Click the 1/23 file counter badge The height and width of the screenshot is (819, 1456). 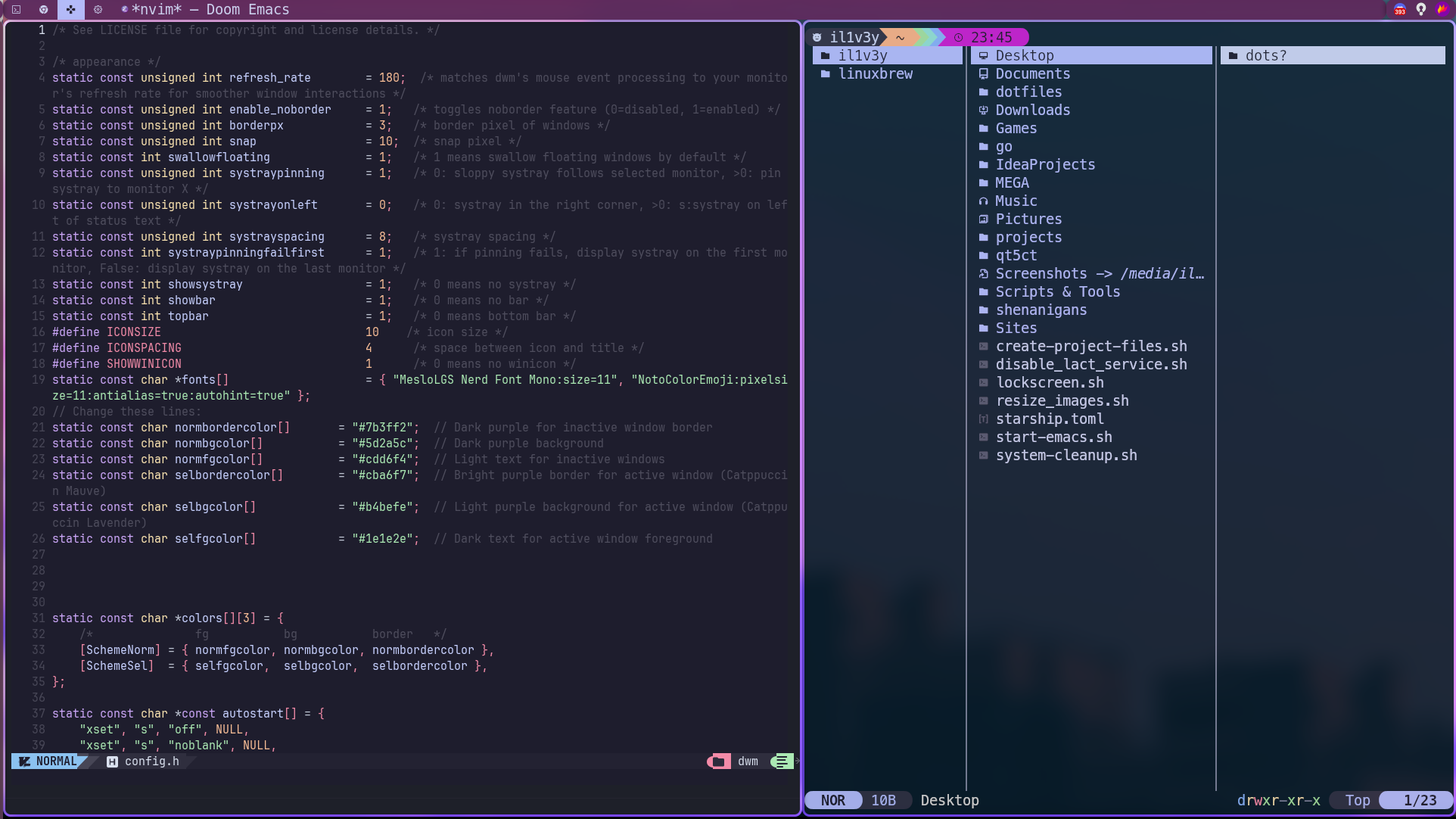point(1419,800)
